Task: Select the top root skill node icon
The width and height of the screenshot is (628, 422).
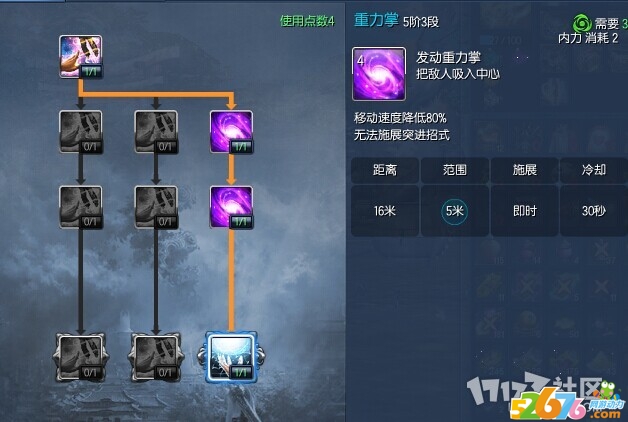Action: [81, 56]
